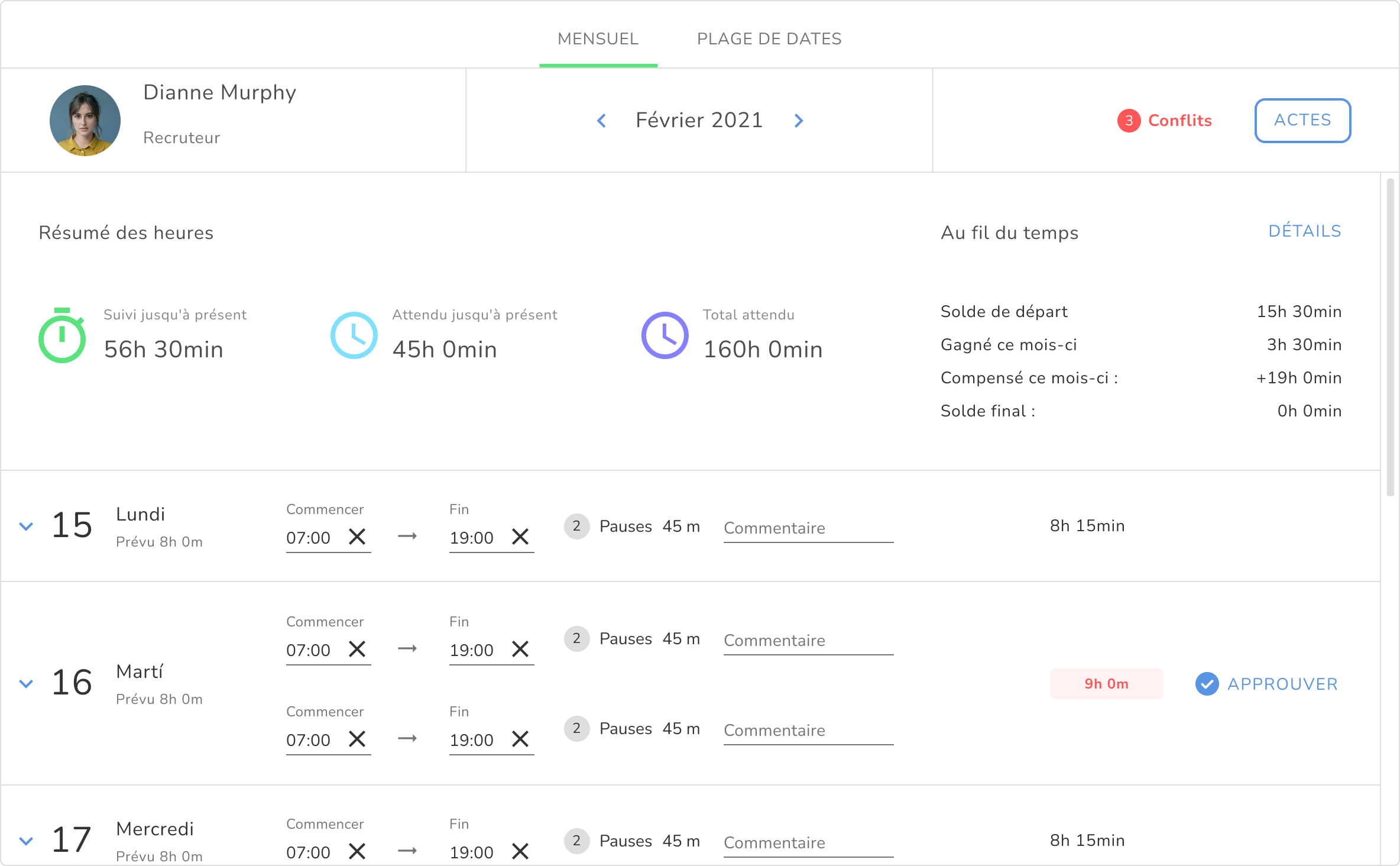The width and height of the screenshot is (1400, 866).
Task: Collapse Tuesday 16 row chevron
Action: [x=26, y=683]
